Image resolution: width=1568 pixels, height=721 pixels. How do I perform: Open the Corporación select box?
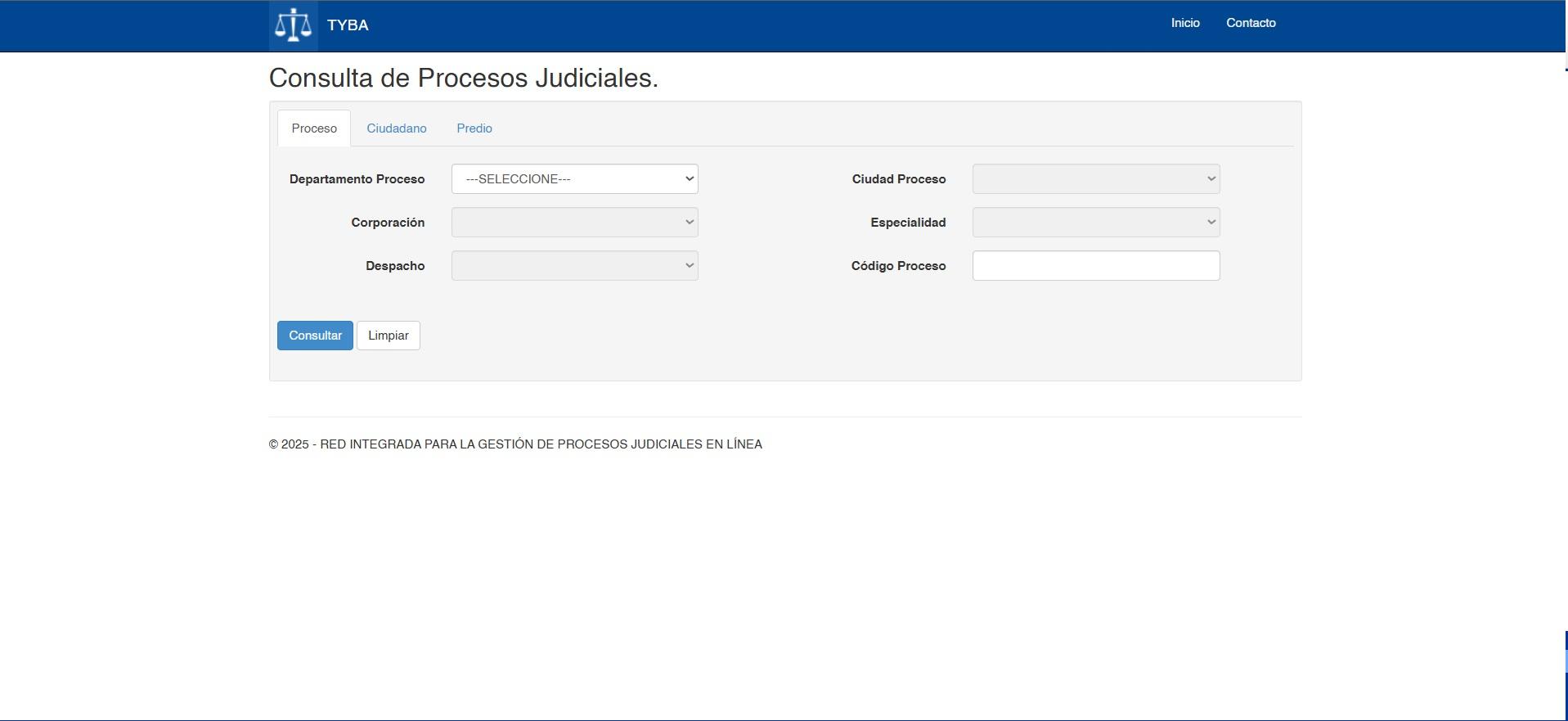574,223
